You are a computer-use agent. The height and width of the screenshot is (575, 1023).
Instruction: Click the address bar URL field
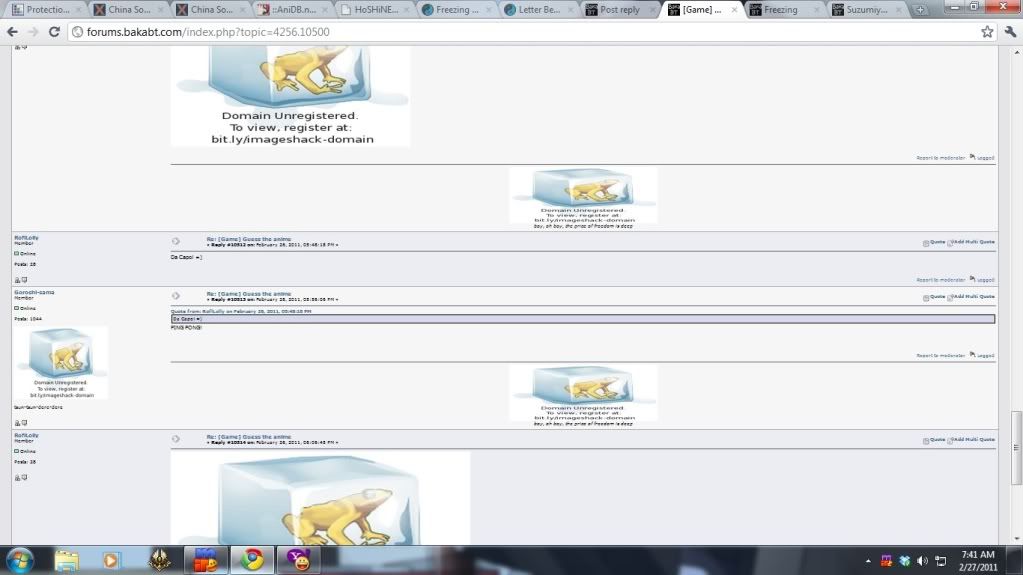500,32
